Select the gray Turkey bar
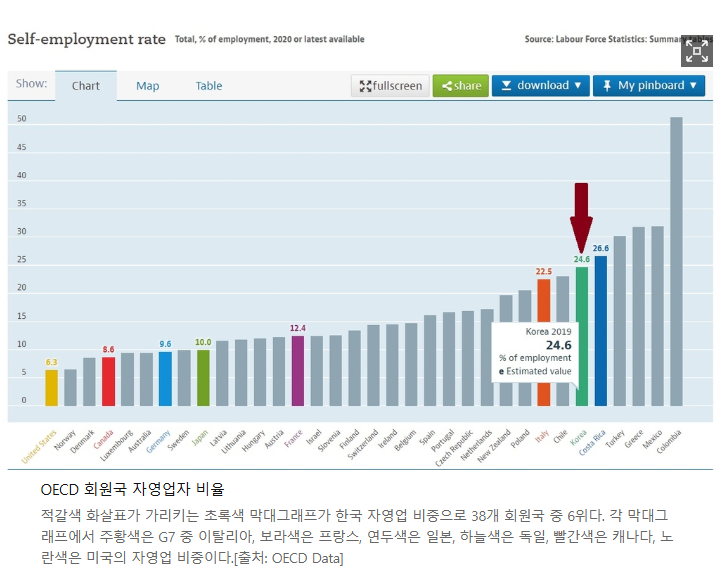The height and width of the screenshot is (567, 724). coord(620,321)
